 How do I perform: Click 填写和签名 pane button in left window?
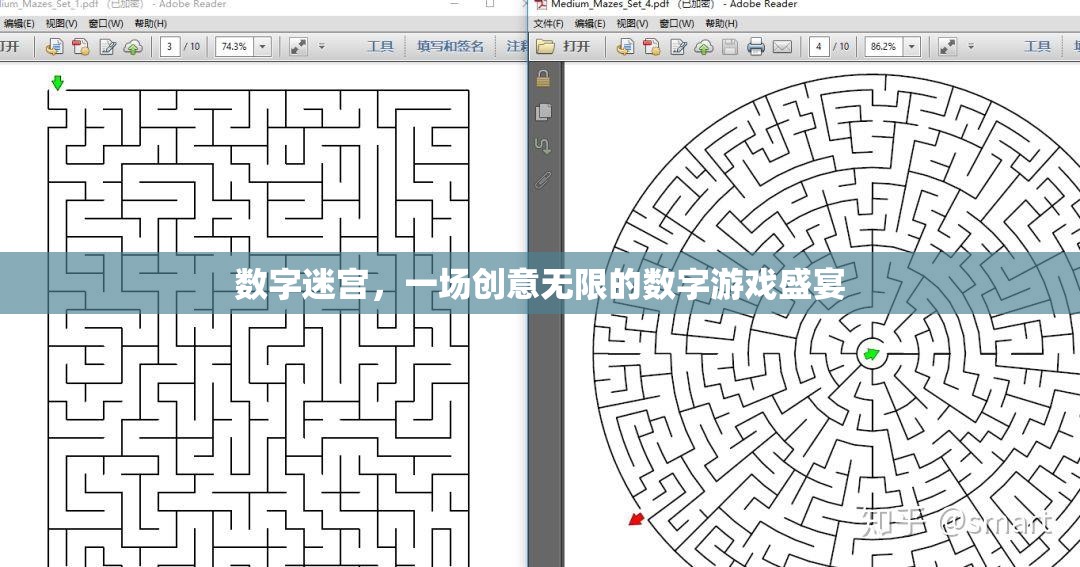tap(450, 47)
